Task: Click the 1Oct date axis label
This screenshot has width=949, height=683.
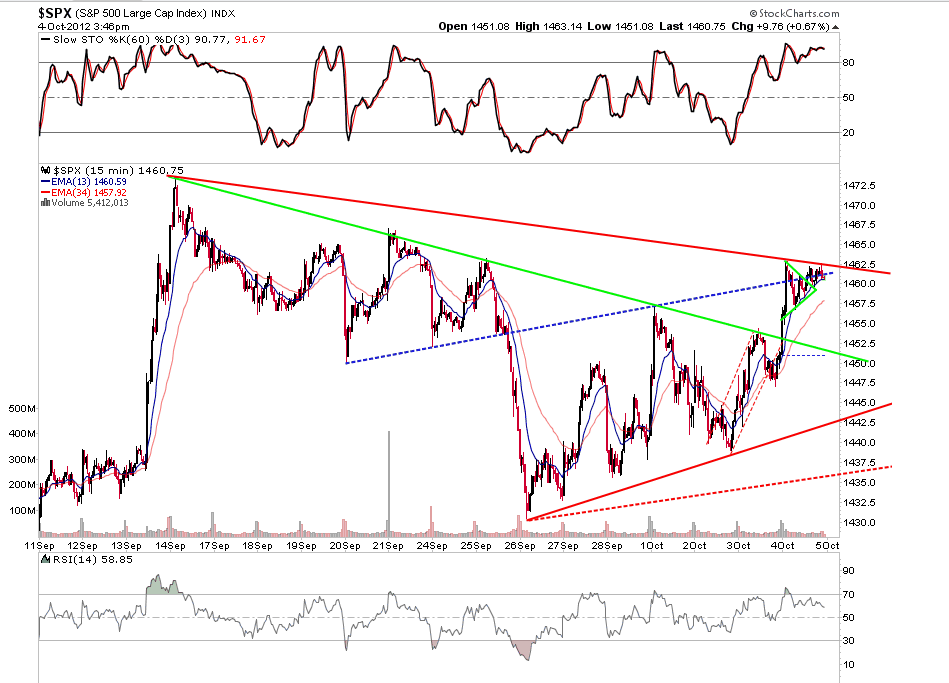Action: [x=651, y=546]
